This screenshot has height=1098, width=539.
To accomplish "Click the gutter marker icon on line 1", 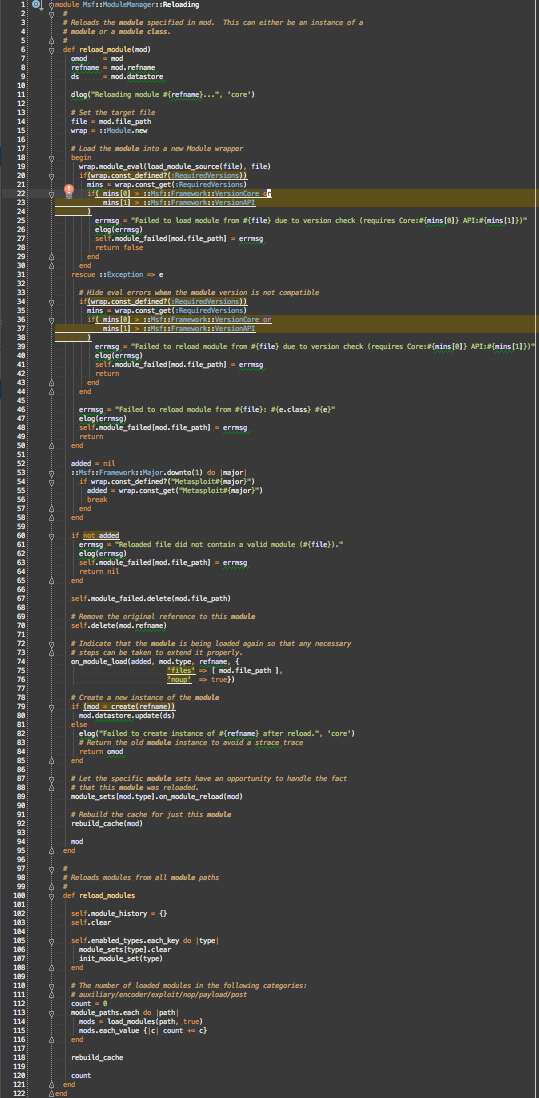I will pos(37,5).
